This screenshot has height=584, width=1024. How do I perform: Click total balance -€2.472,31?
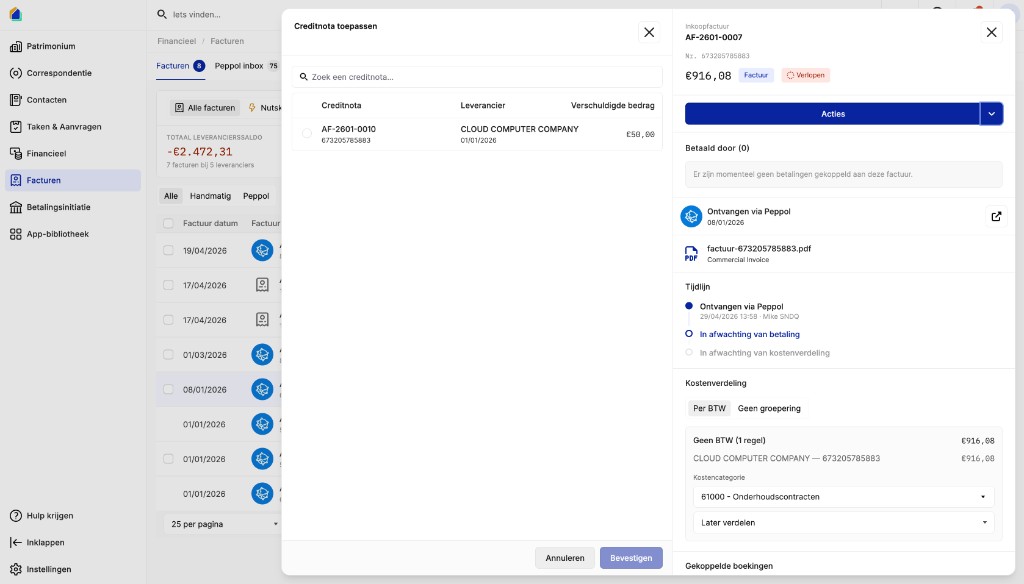199,152
